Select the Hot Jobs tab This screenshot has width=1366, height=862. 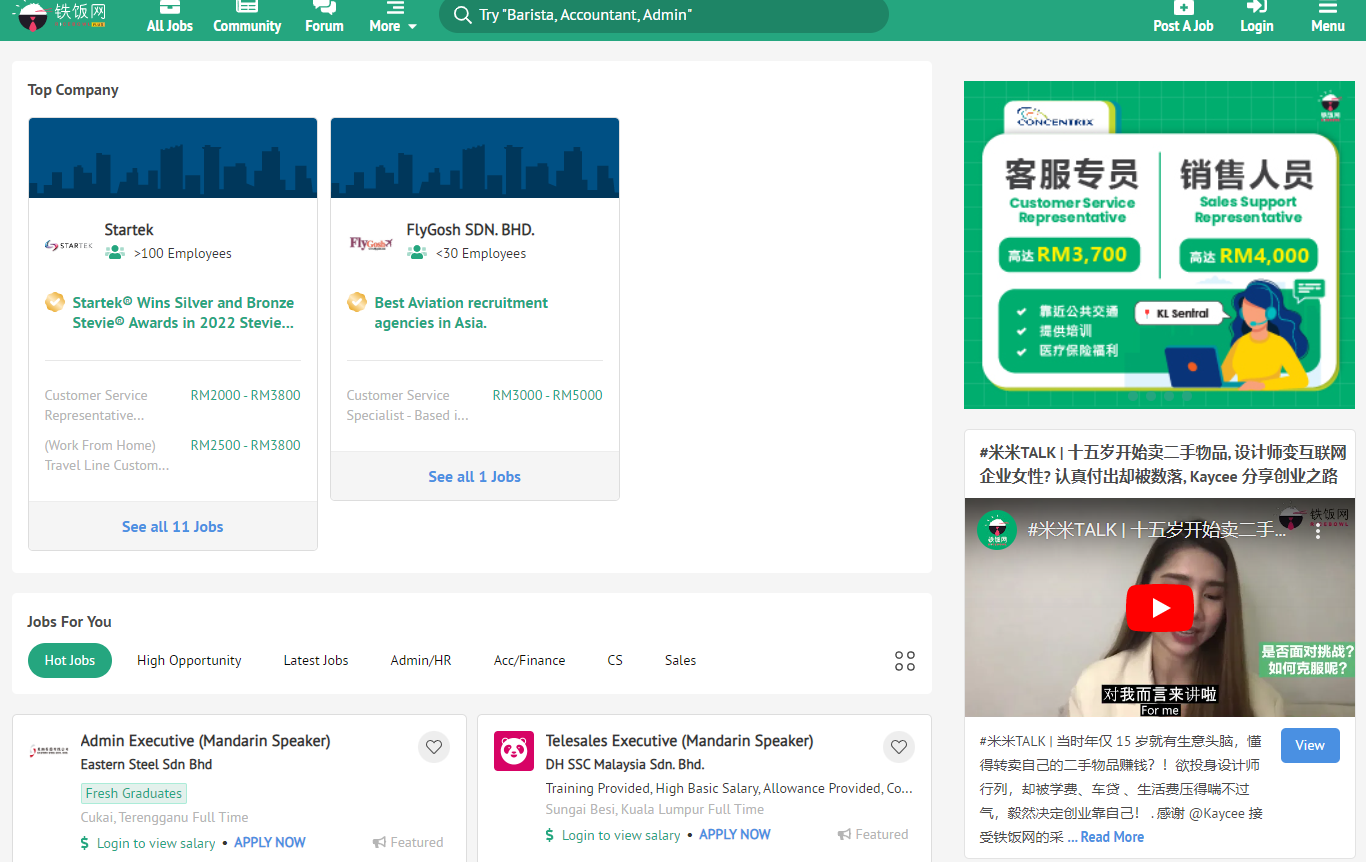click(x=70, y=660)
